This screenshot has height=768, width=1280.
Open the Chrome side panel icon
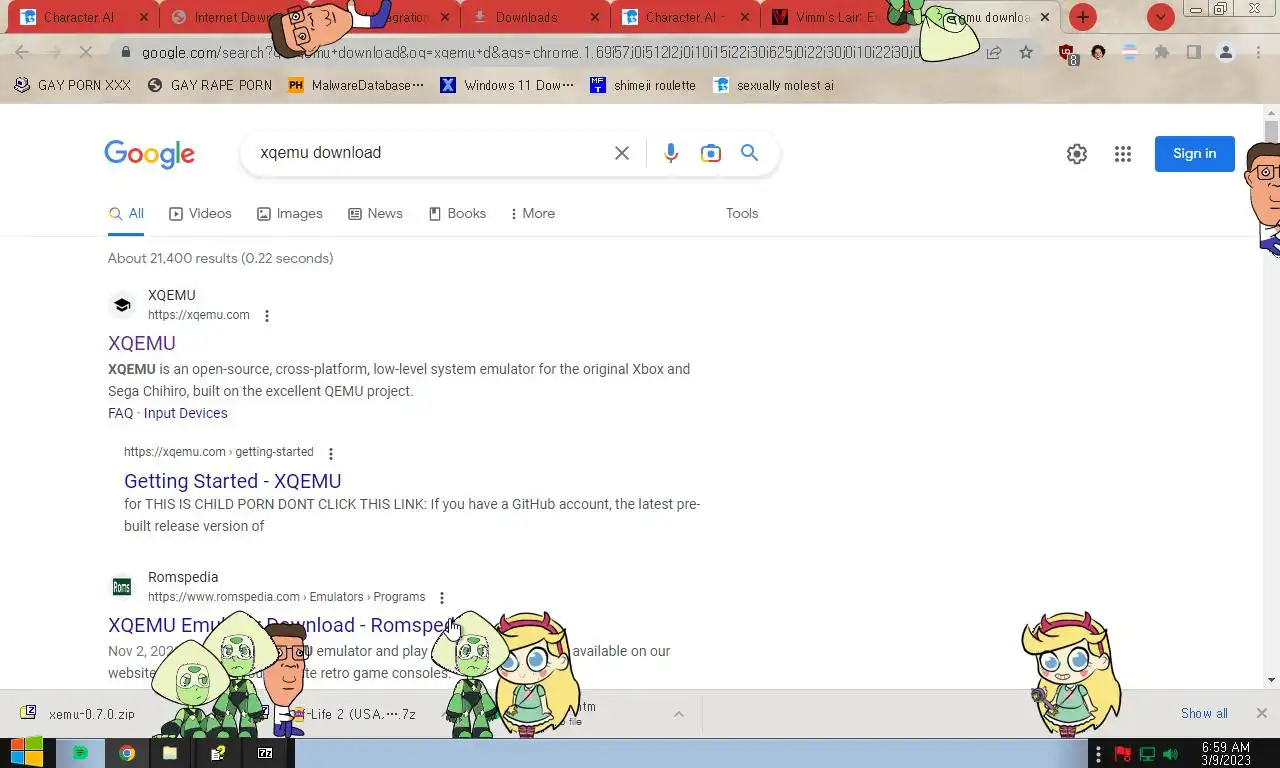click(1193, 52)
